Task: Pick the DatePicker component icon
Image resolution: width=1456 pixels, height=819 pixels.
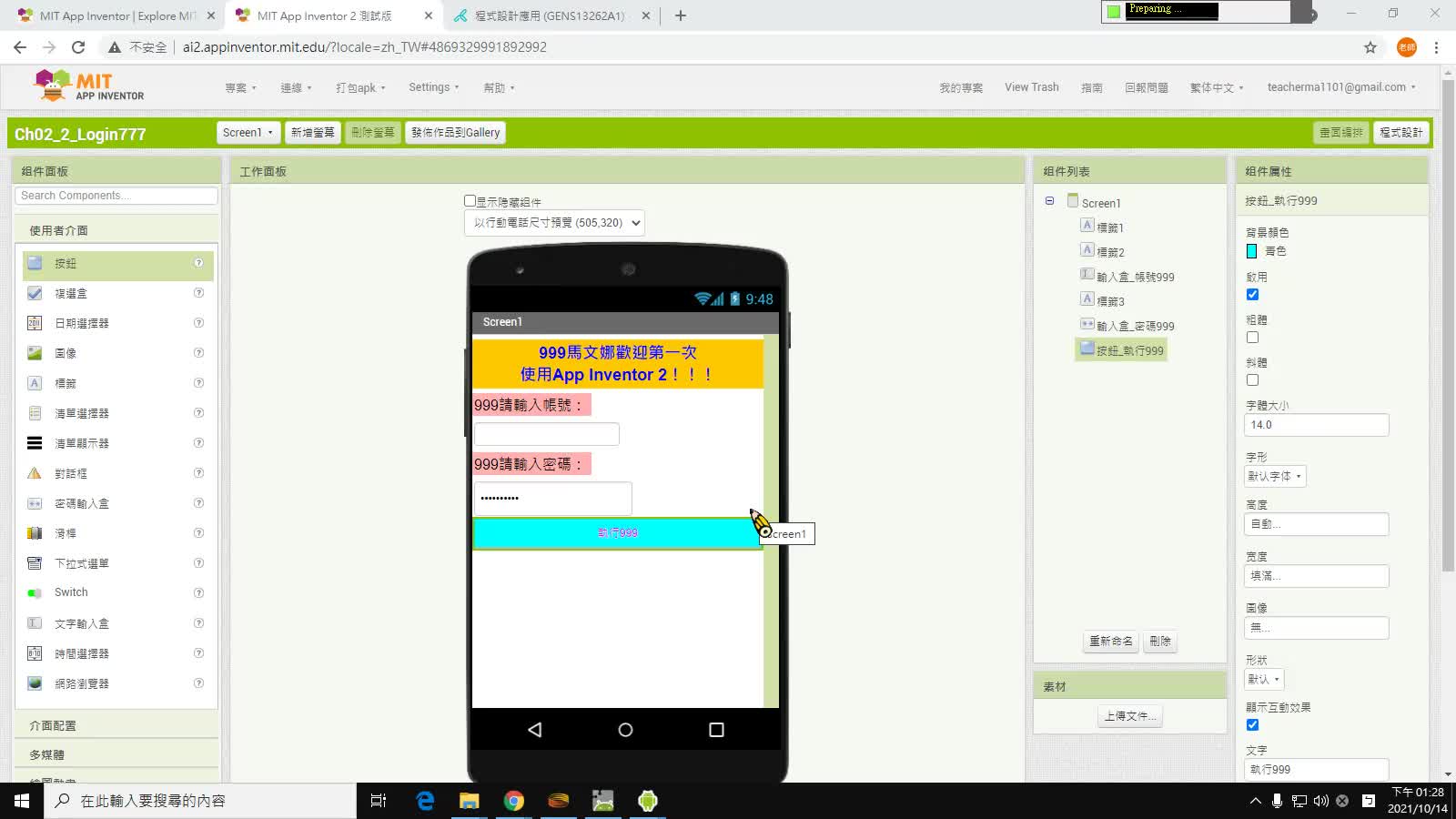Action: click(35, 323)
